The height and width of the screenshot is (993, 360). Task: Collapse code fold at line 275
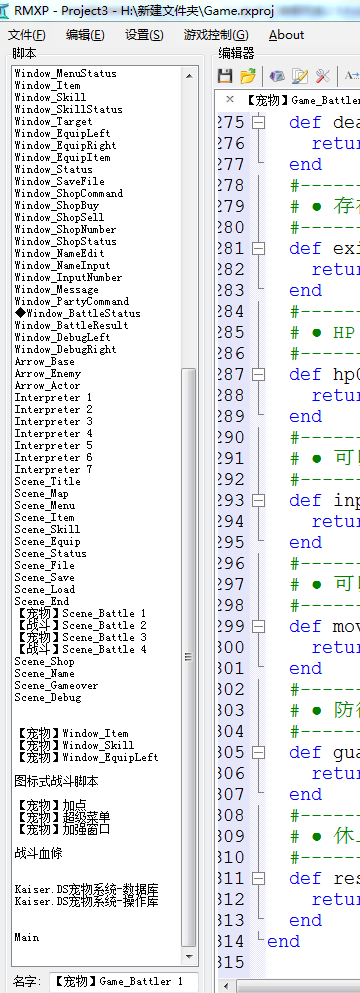[x=258, y=122]
